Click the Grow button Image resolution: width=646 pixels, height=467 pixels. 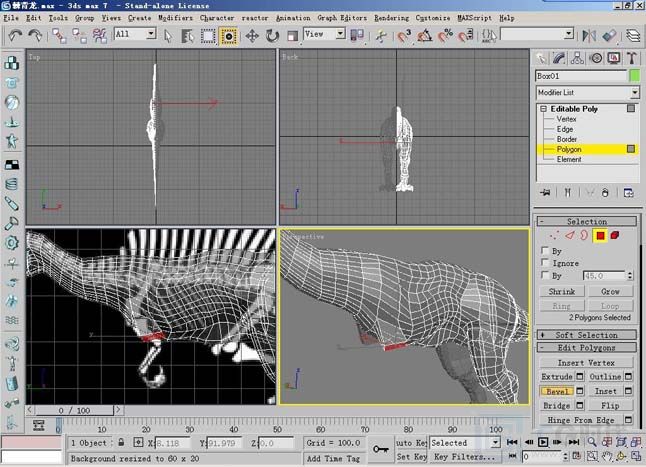tap(610, 292)
